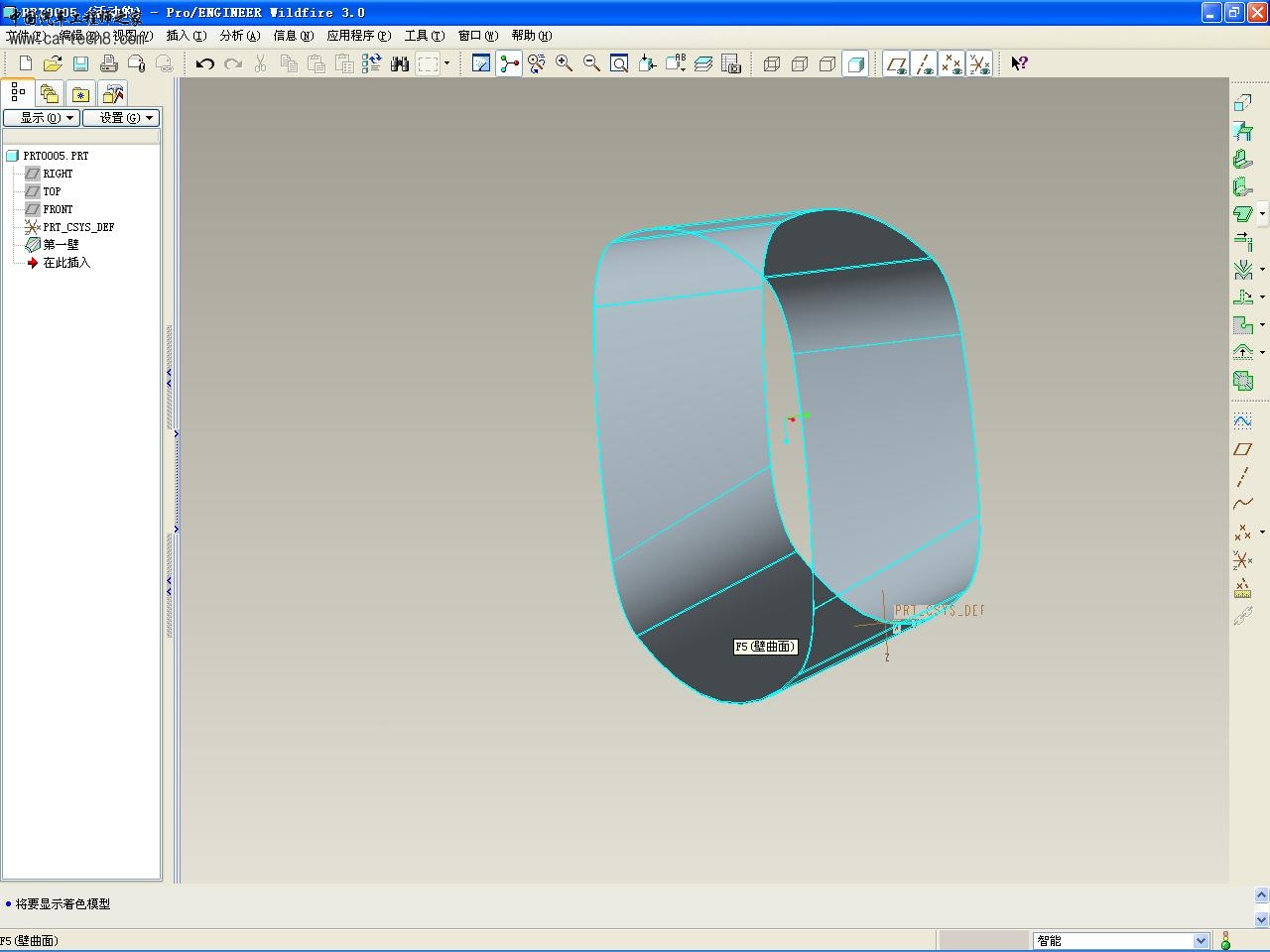The image size is (1270, 952).
Task: Open the 插入(I) menu
Action: 187,36
